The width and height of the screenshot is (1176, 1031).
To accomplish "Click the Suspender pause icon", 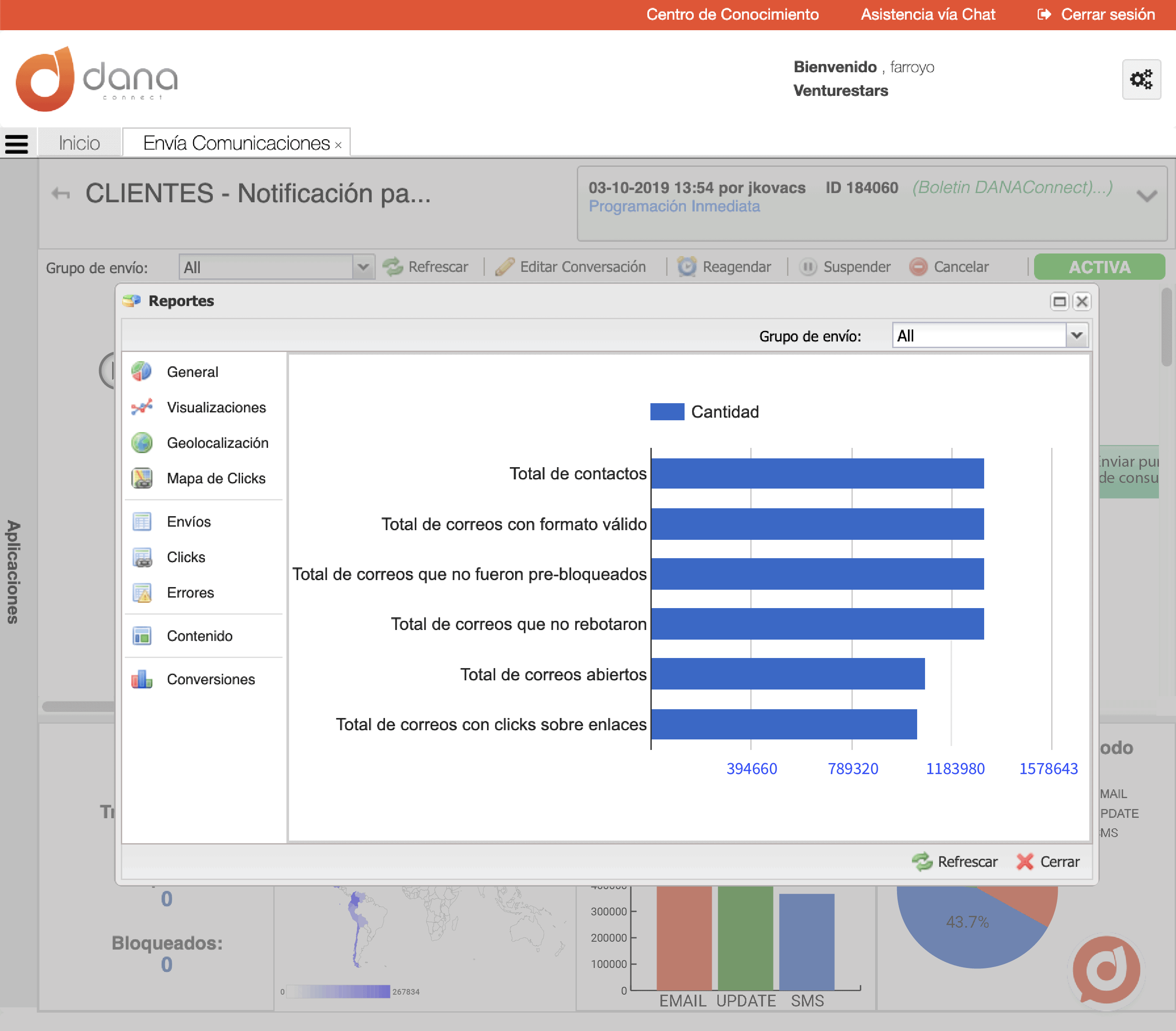I will [808, 267].
